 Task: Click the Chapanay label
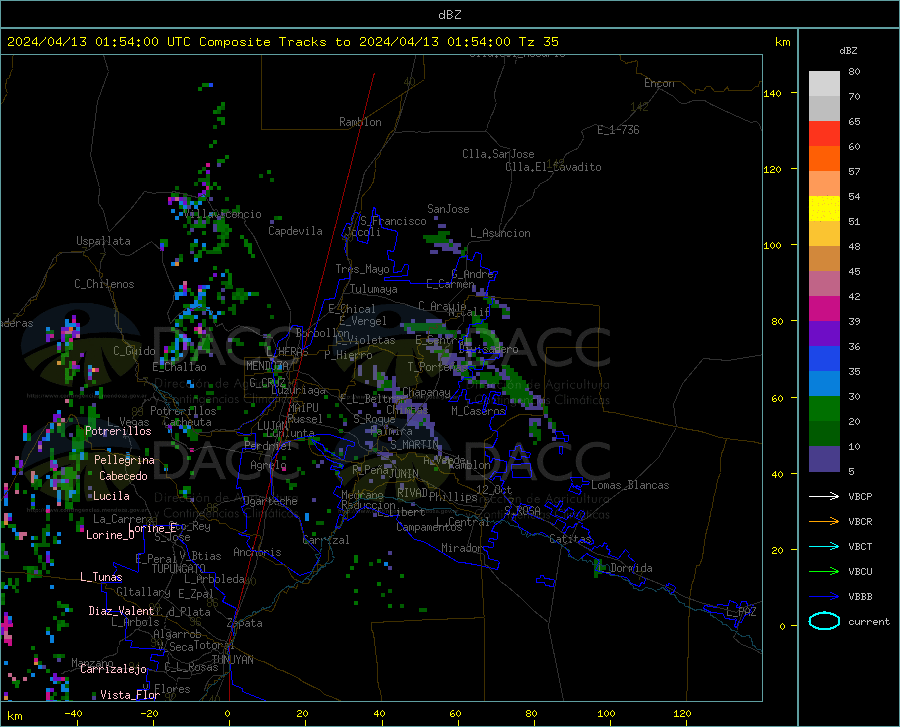tap(426, 392)
